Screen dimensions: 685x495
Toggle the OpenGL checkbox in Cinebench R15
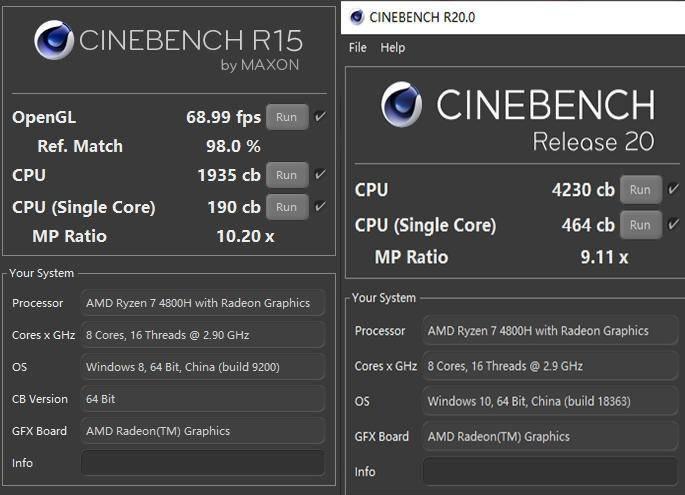coord(320,117)
